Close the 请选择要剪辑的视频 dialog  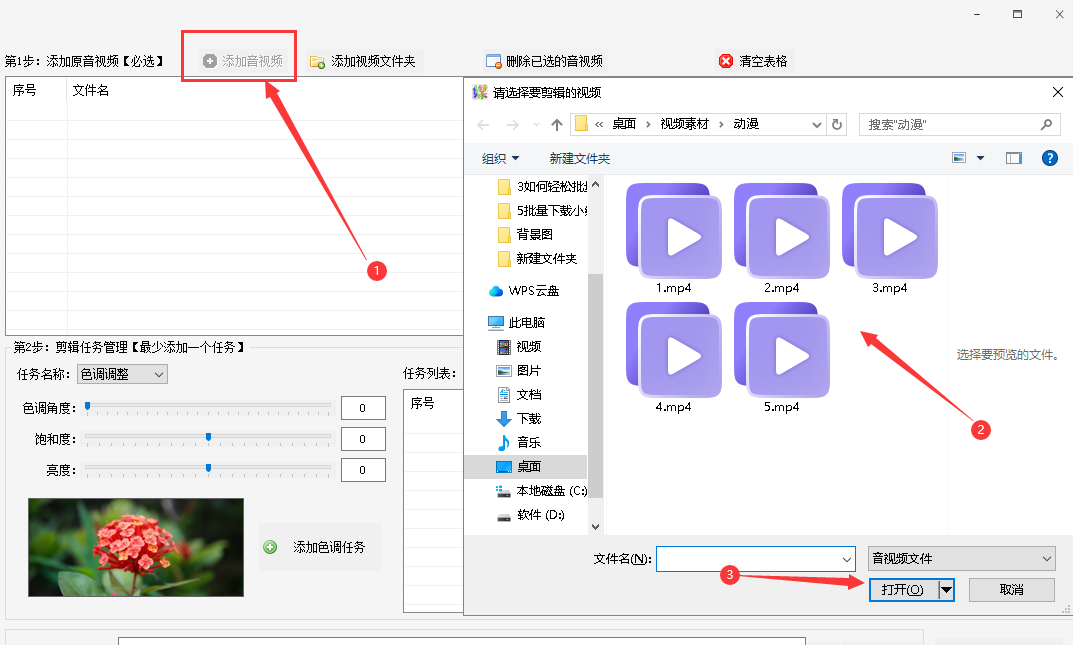1057,92
